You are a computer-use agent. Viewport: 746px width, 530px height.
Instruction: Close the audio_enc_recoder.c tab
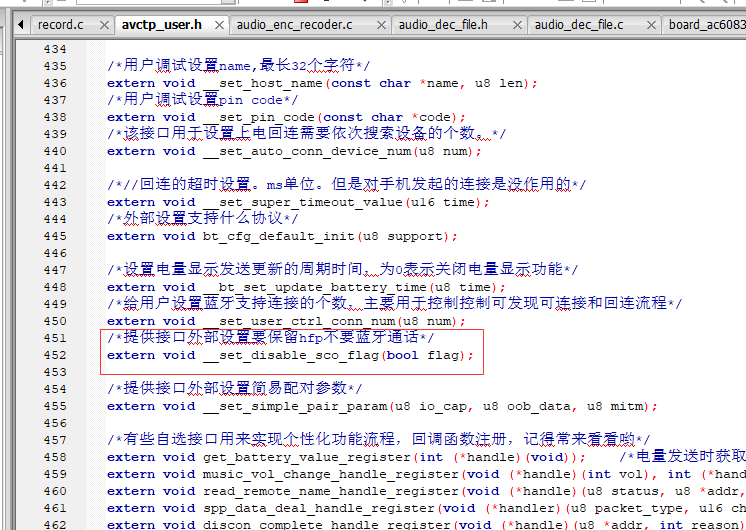point(381,25)
